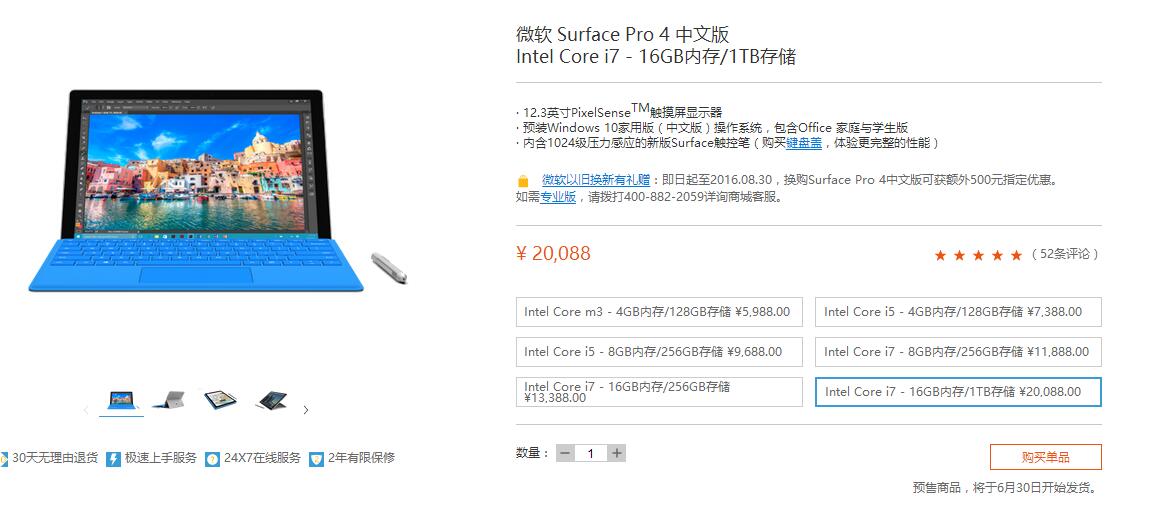Open the 键盘盖 keyboard cover link
Screen dimensions: 1160x507
803,143
